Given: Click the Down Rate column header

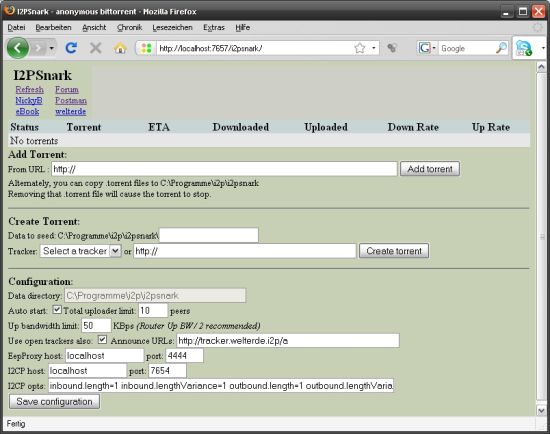Looking at the screenshot, I should tap(413, 127).
